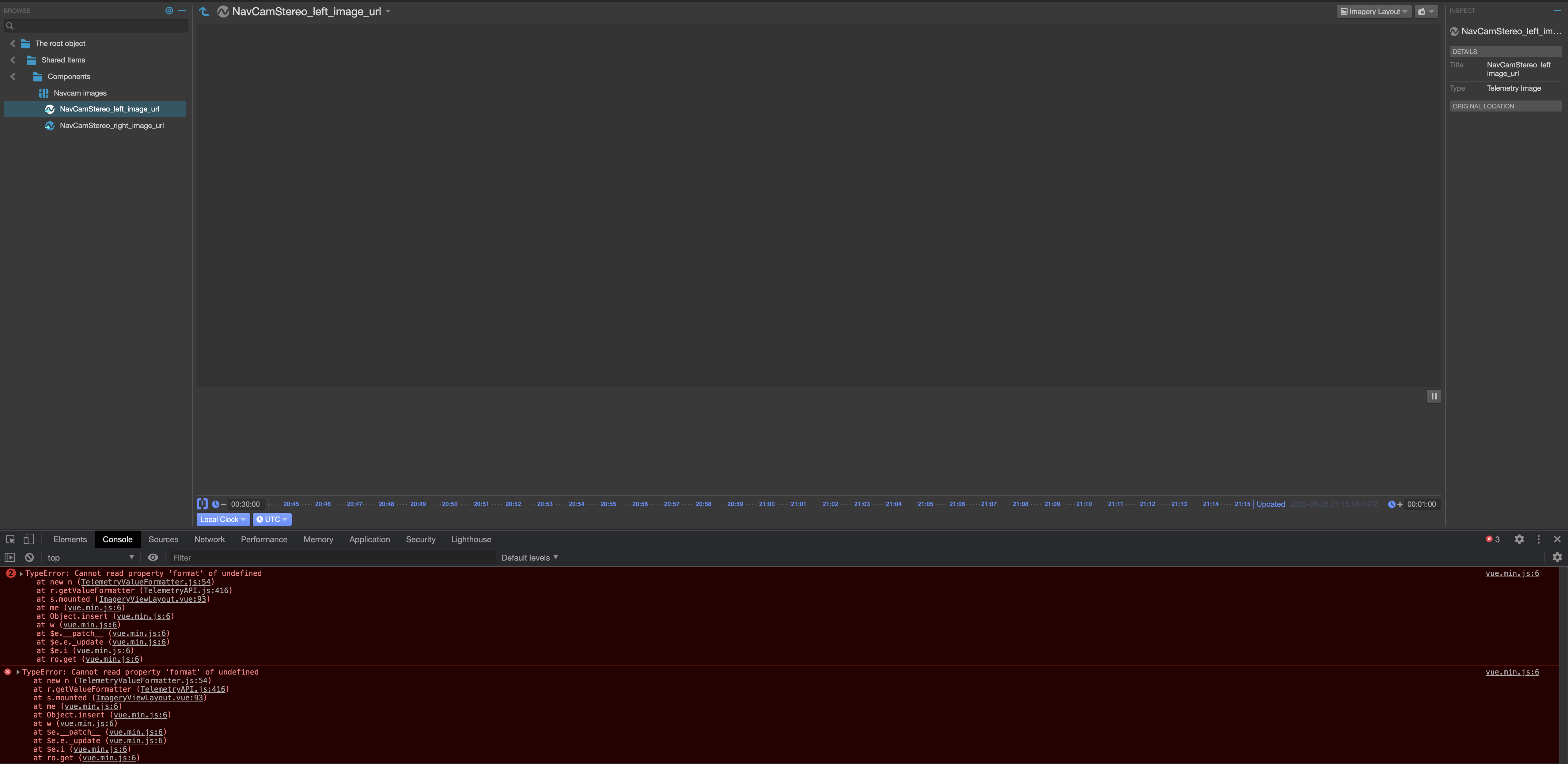The height and width of the screenshot is (764, 1568).
Task: Click the navigate-up arrow beside the title
Action: point(204,12)
